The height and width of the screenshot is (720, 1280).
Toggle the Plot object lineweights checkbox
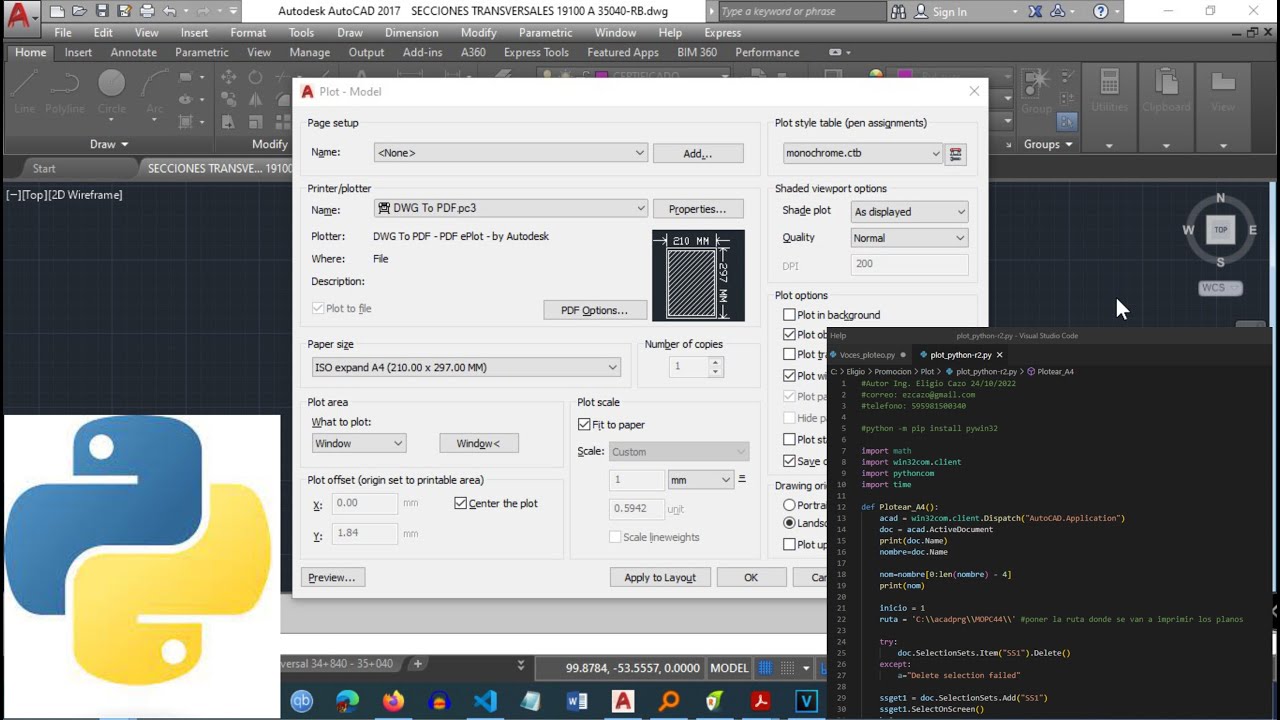click(789, 335)
